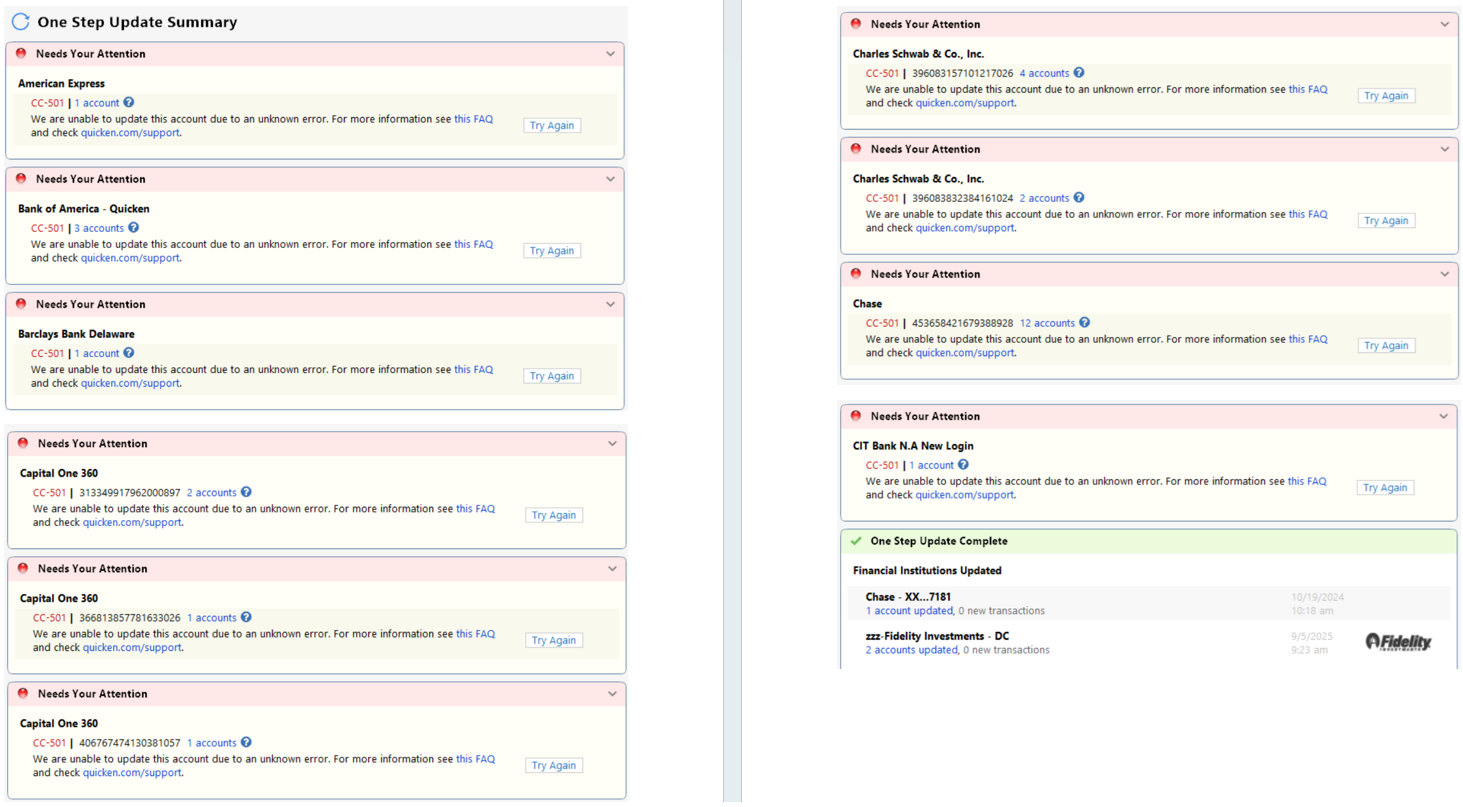Open Barclays '1 account' link
Image resolution: width=1463 pixels, height=807 pixels.
point(97,353)
